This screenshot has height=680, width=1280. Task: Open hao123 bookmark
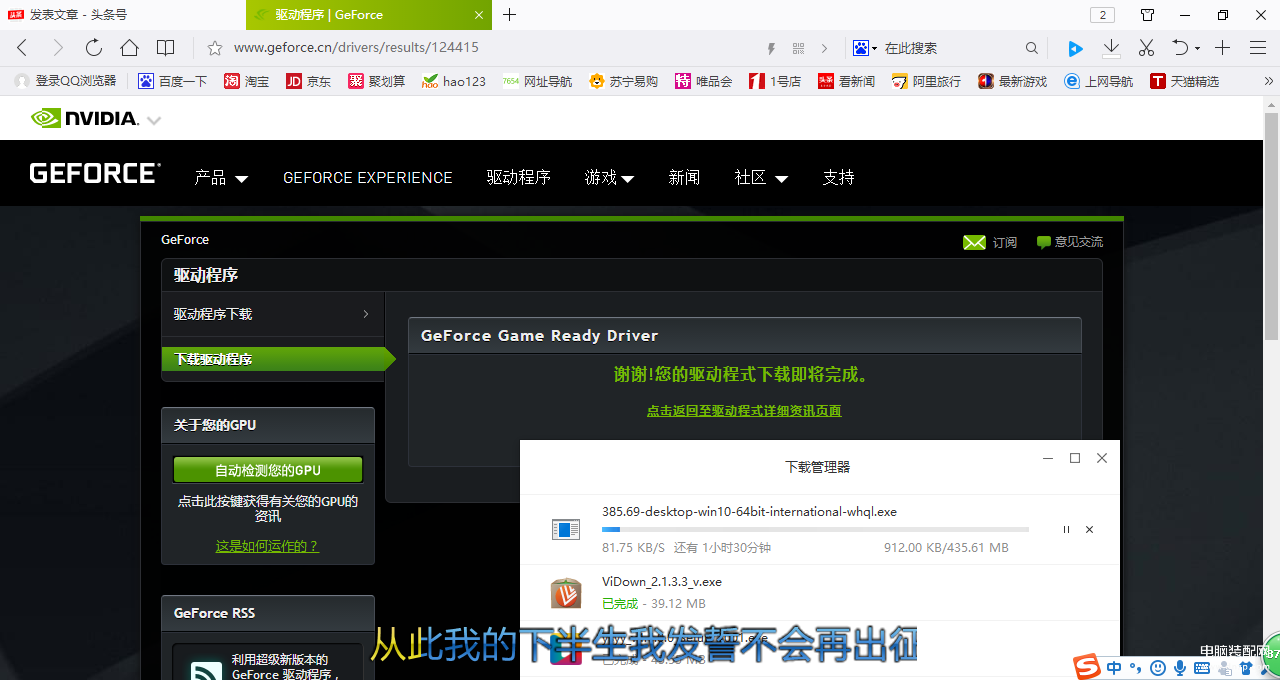[454, 81]
